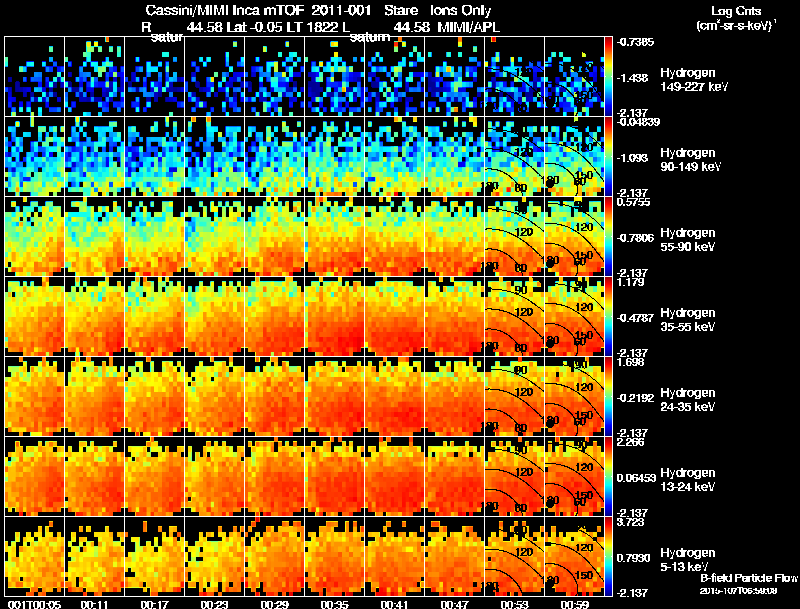This screenshot has height=609, width=800.
Task: Click the color bar beside Hydrogen 13-24 keV
Action: pos(608,477)
